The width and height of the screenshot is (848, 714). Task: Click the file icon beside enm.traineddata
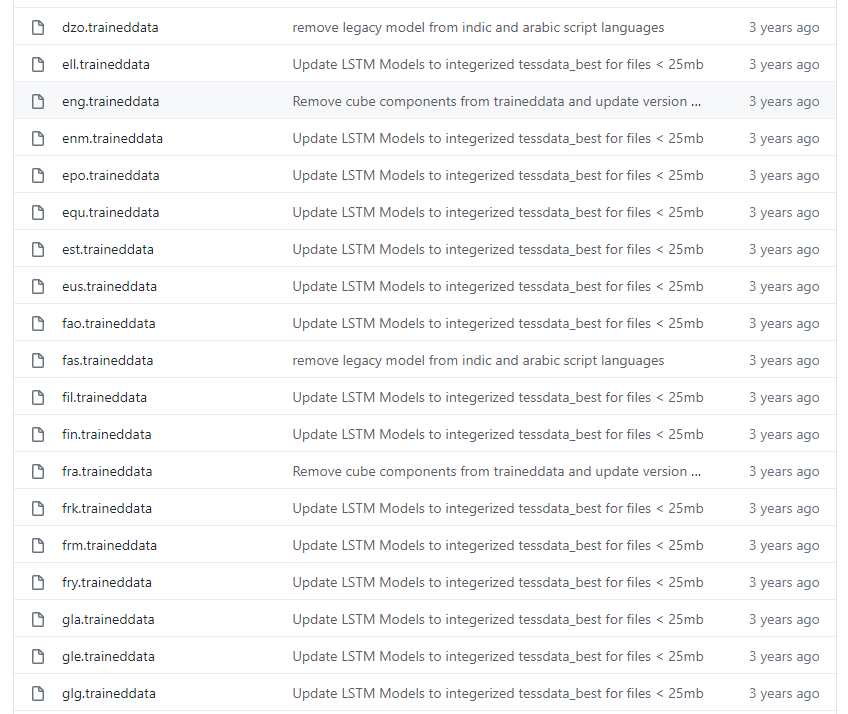[x=38, y=138]
